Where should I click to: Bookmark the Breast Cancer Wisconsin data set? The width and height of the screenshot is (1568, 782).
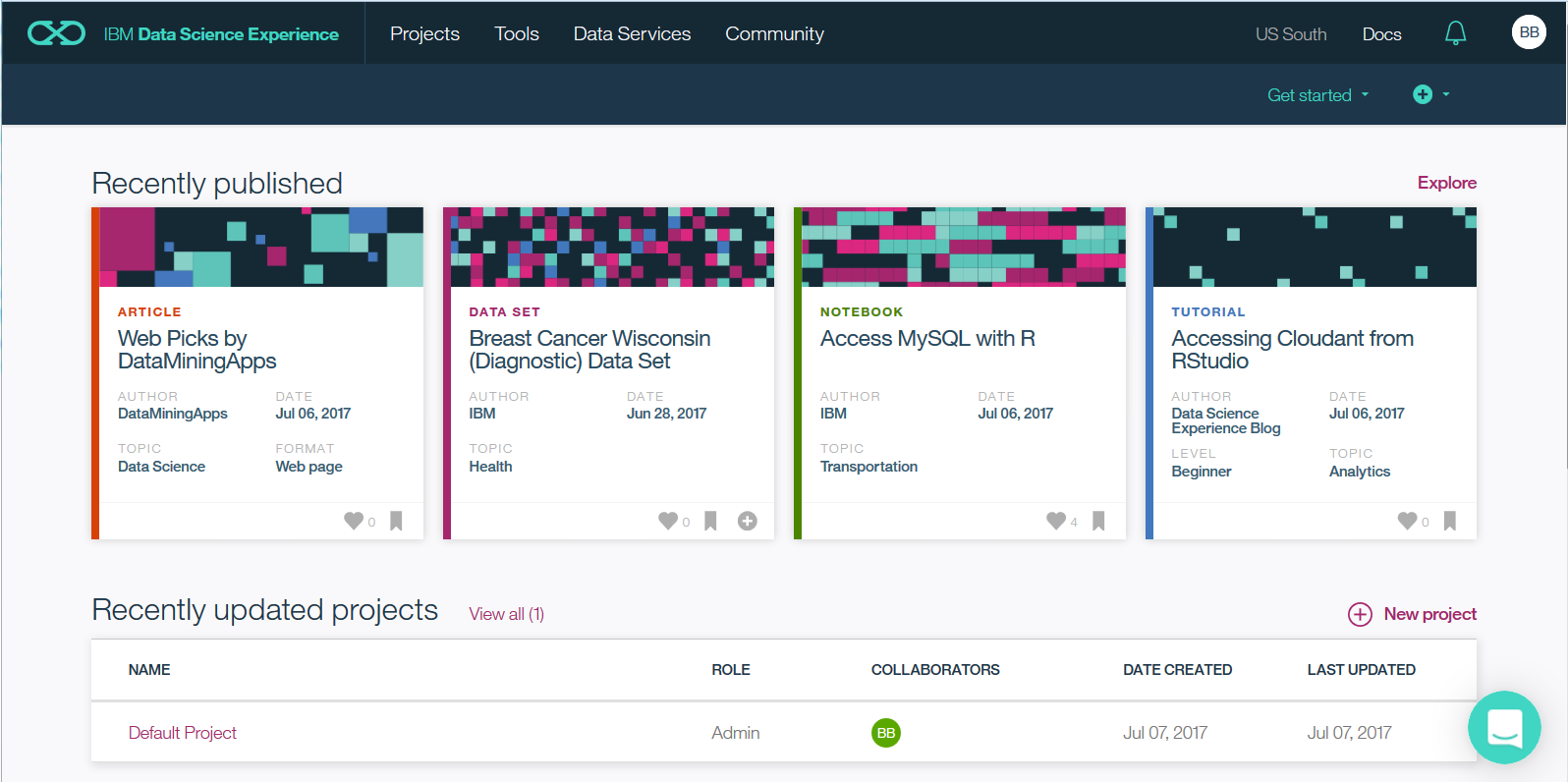click(x=710, y=521)
